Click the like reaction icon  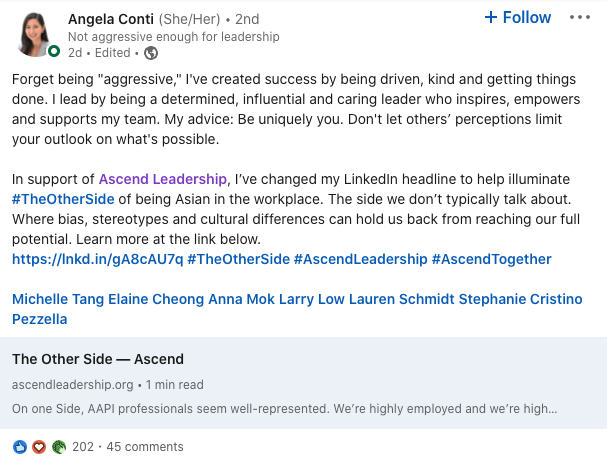(21, 446)
